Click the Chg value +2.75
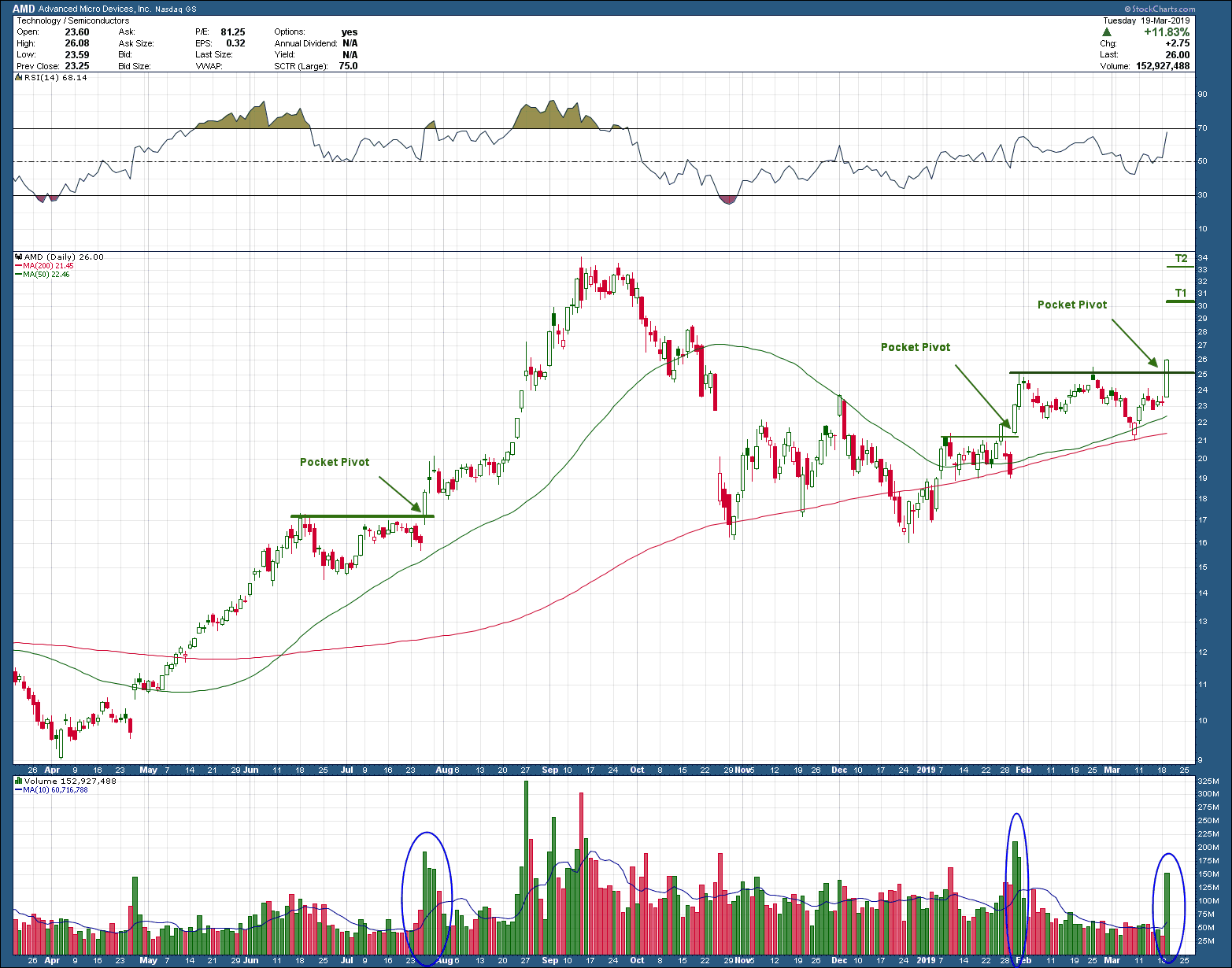1232x968 pixels. coord(1178,43)
